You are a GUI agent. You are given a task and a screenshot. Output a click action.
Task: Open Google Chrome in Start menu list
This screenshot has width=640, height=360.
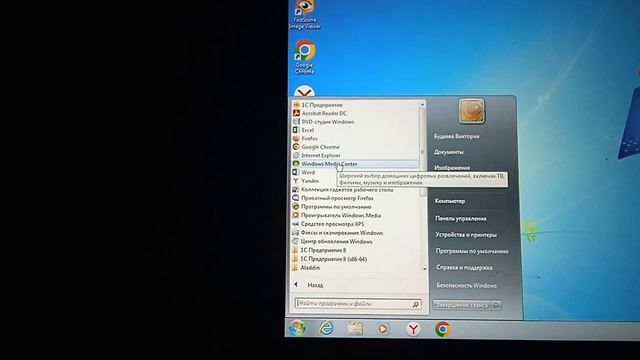[316, 147]
